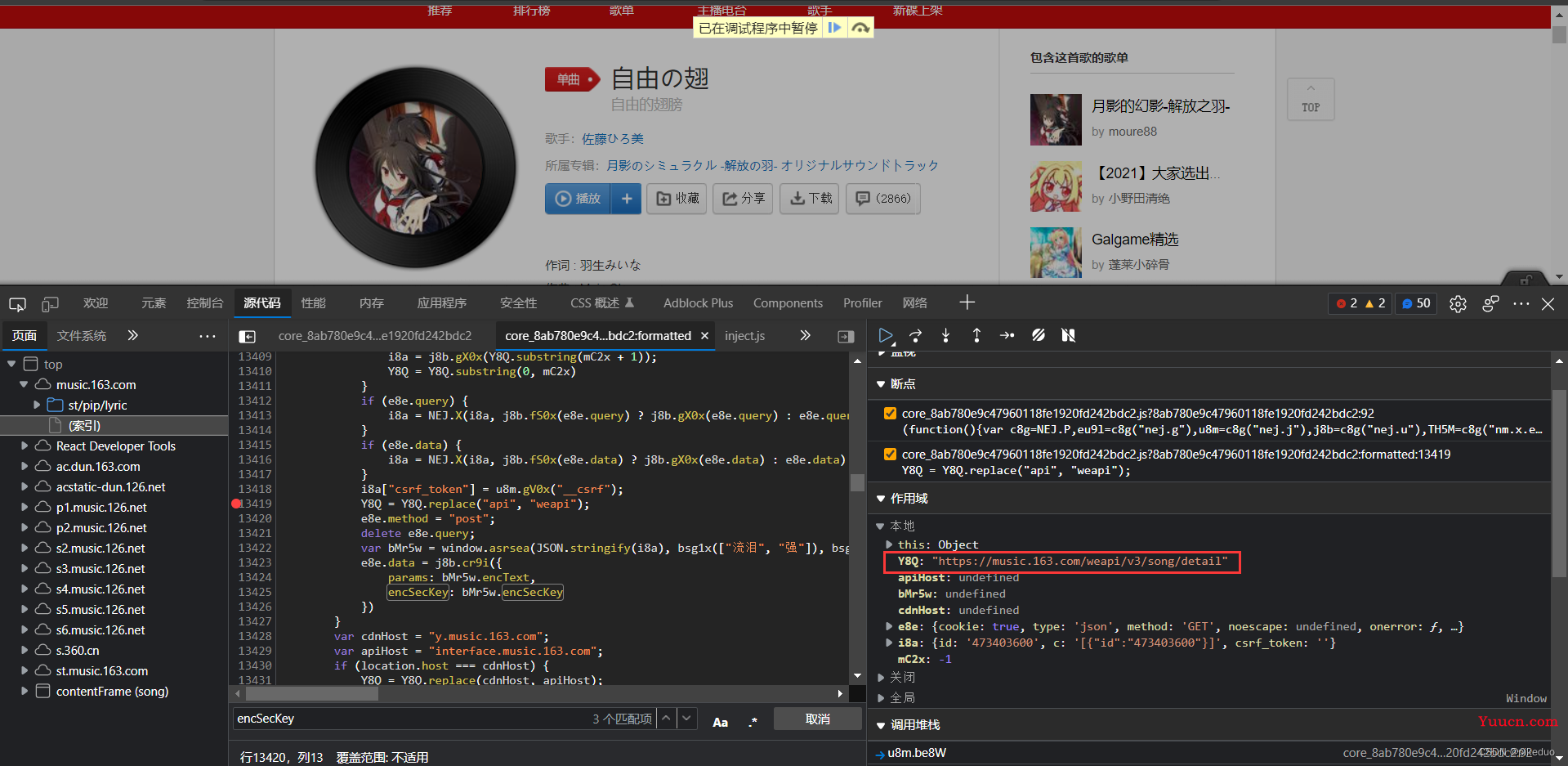Add song to playlist plus button
Viewport: 1568px width, 766px height.
(x=626, y=199)
